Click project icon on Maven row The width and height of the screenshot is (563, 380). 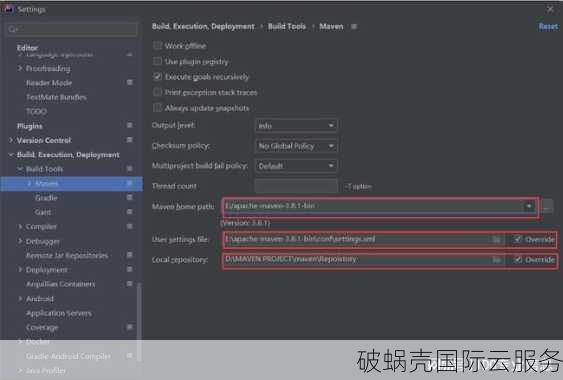(130, 183)
